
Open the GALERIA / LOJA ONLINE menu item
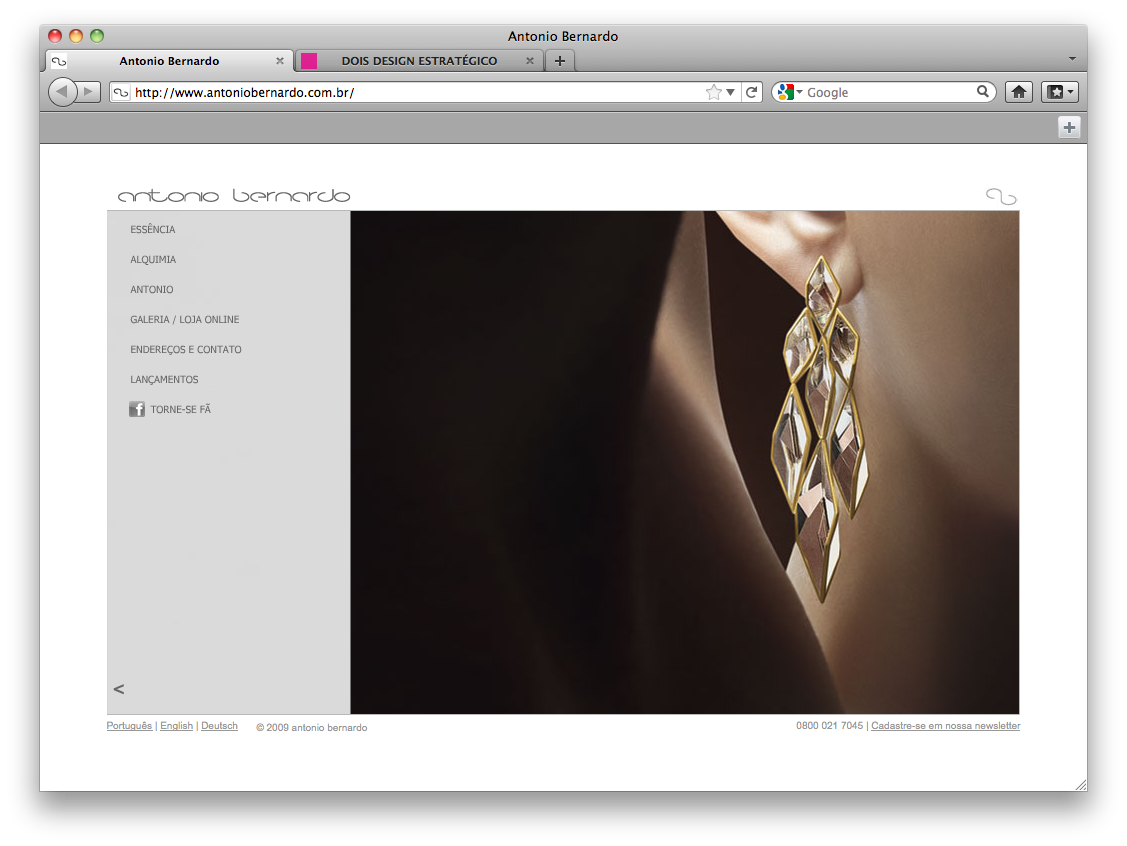click(185, 320)
